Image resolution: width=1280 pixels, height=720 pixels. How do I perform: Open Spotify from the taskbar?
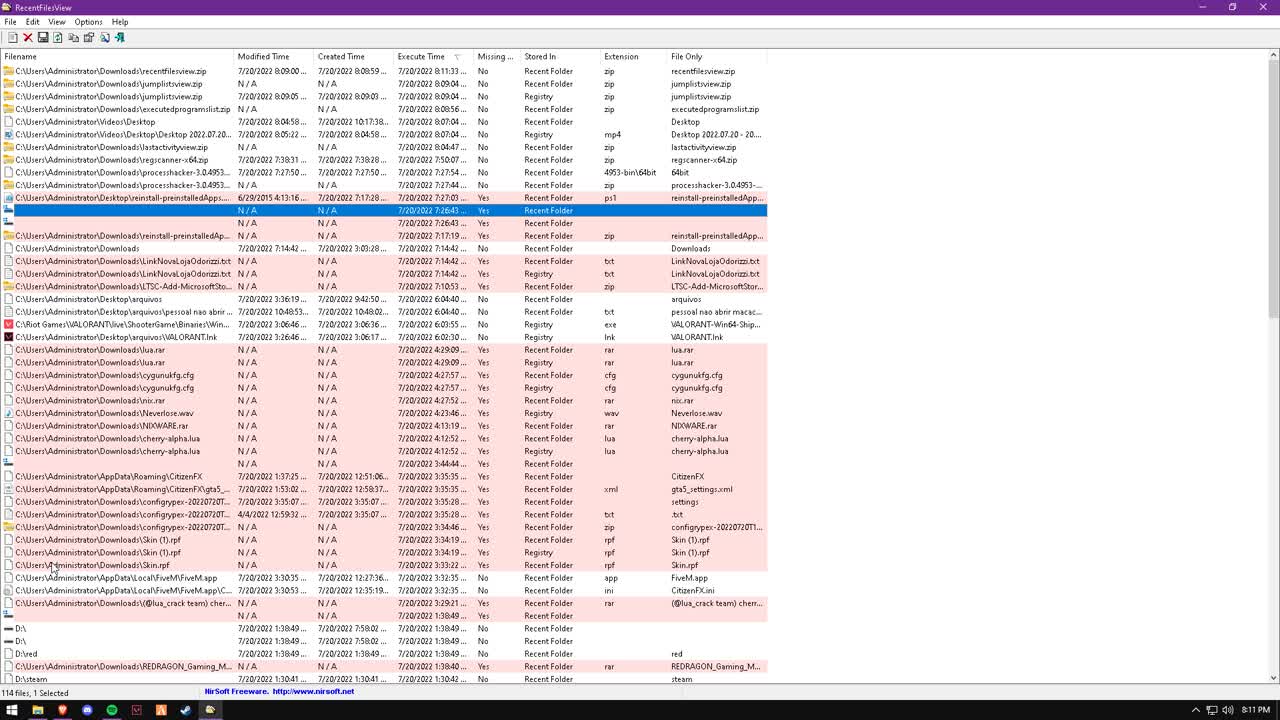pyautogui.click(x=112, y=710)
